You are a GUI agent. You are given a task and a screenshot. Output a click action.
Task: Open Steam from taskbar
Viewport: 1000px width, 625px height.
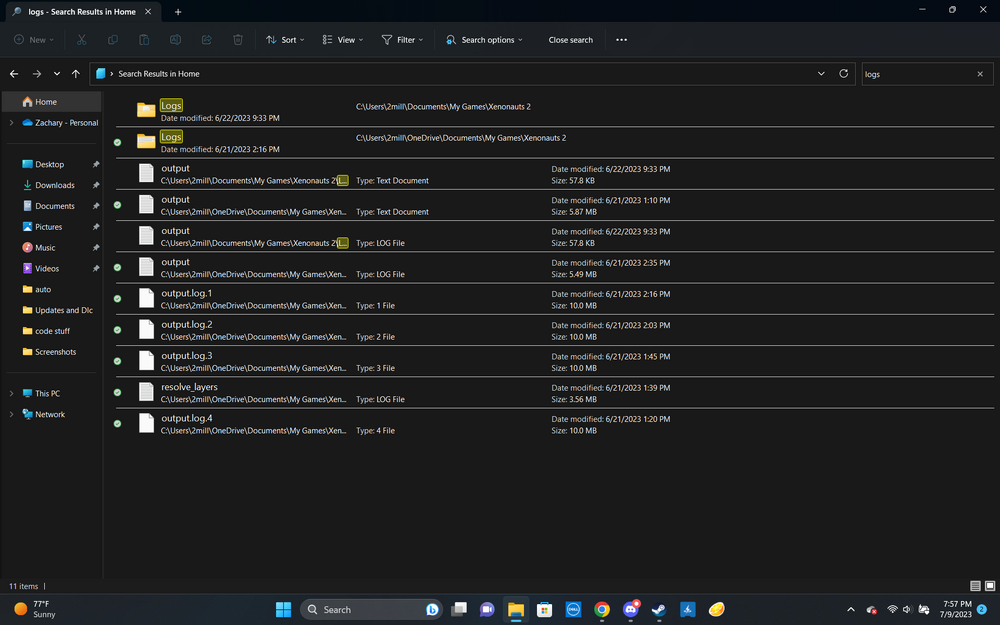(x=659, y=610)
